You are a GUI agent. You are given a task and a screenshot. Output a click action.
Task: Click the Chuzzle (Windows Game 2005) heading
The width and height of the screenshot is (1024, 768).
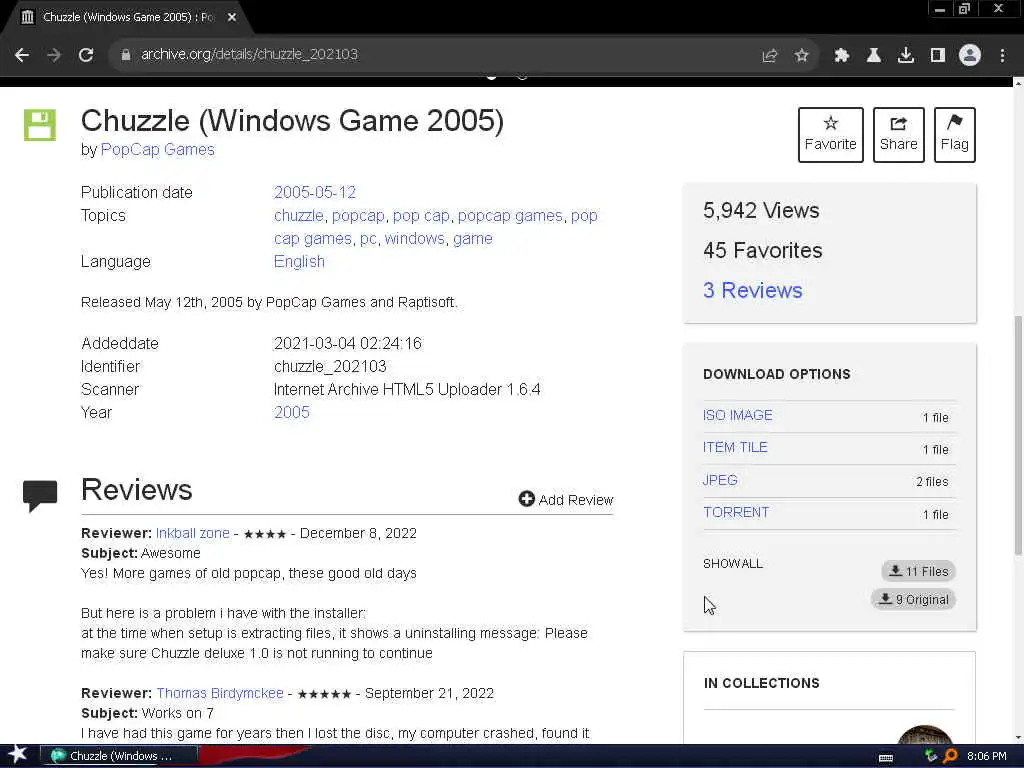[x=293, y=121]
